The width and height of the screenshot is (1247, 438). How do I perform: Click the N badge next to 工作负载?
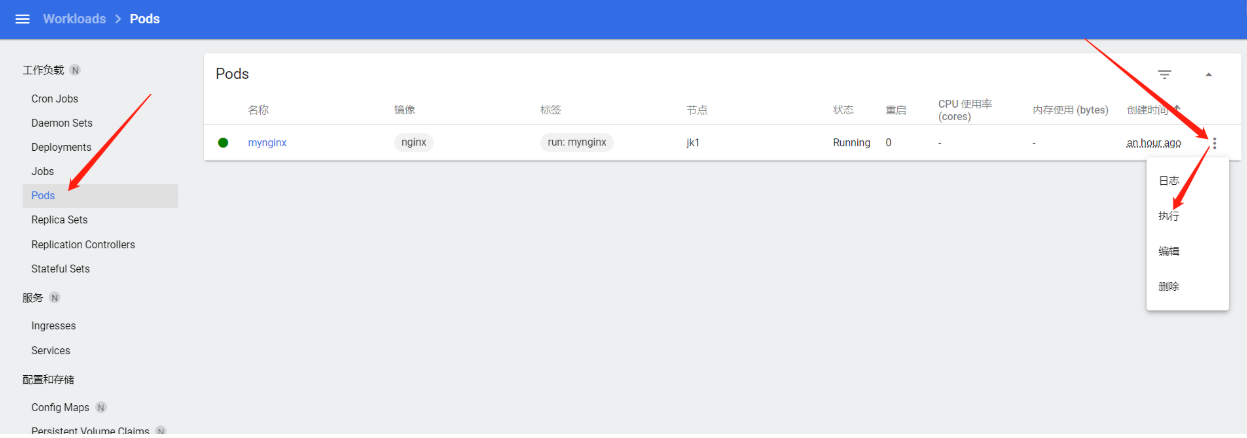75,70
